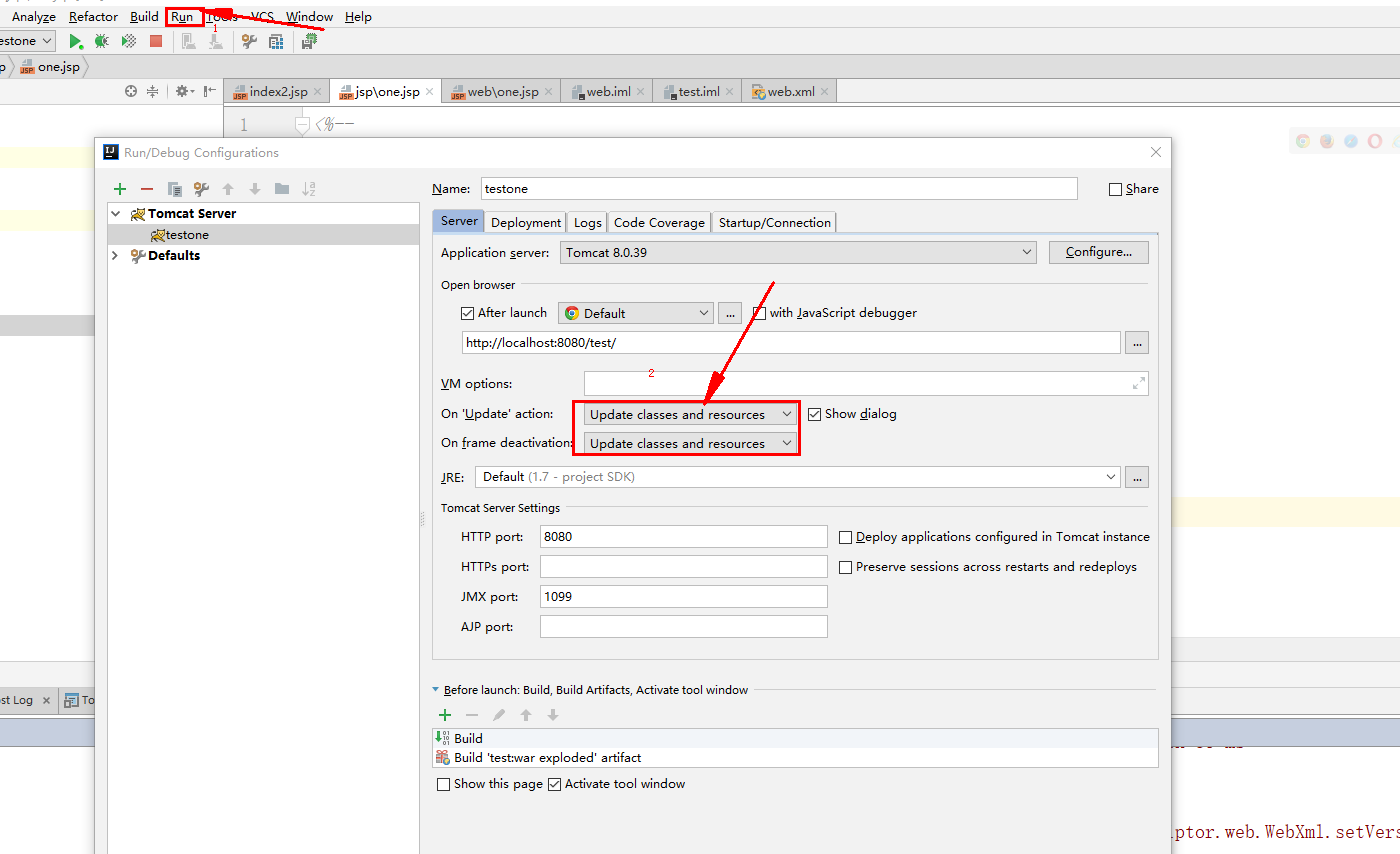This screenshot has width=1400, height=854.
Task: Open the Build menu
Action: [x=144, y=17]
